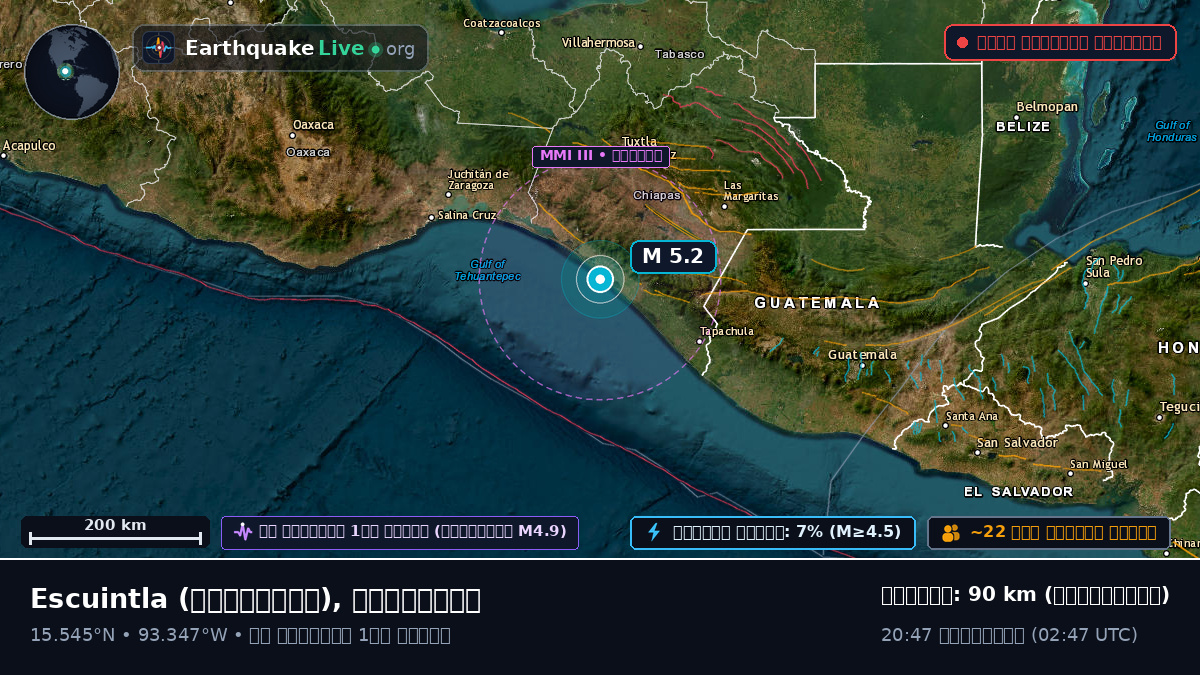
Task: Click the EL SALVADOR country label
Action: (1019, 492)
